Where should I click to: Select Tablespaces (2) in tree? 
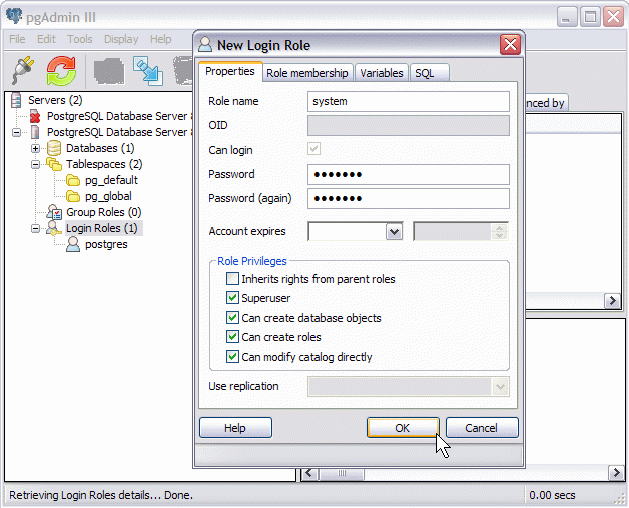pyautogui.click(x=104, y=164)
